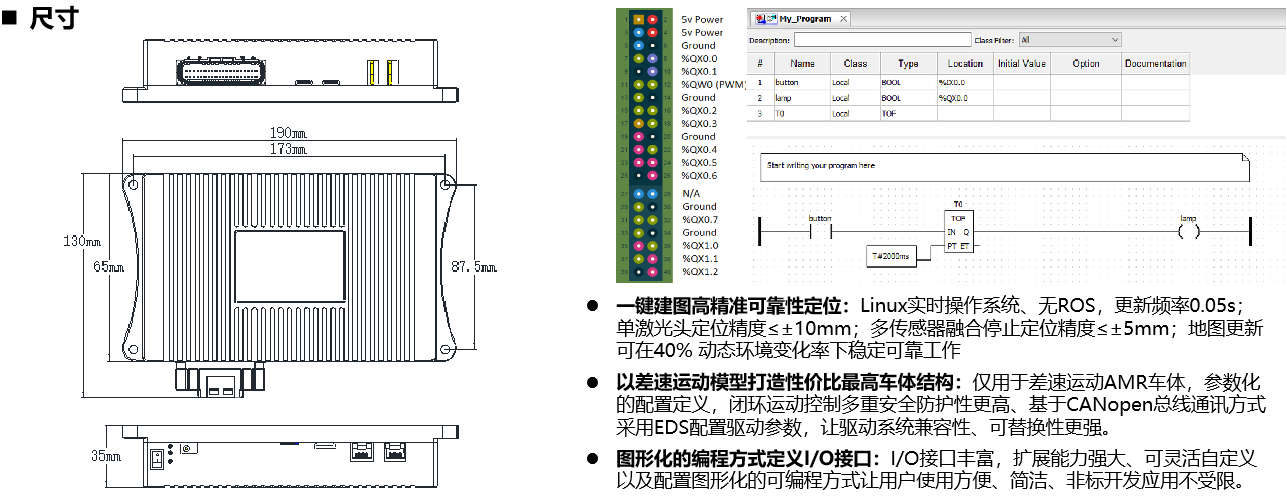The height and width of the screenshot is (502, 1287).
Task: Select the 'Start writing your program here' comment
Action: coord(1004,166)
